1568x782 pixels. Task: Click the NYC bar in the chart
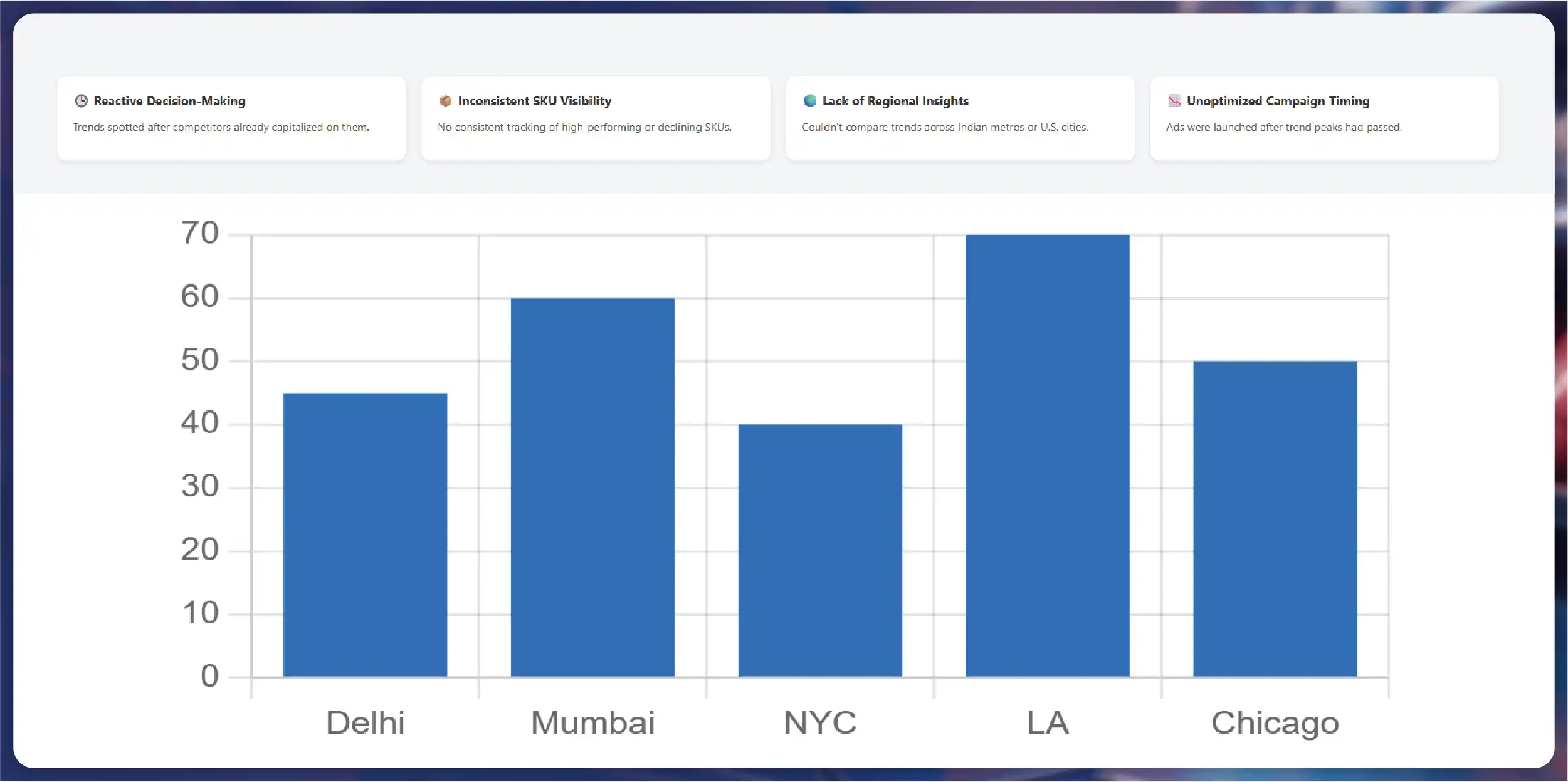coord(820,550)
